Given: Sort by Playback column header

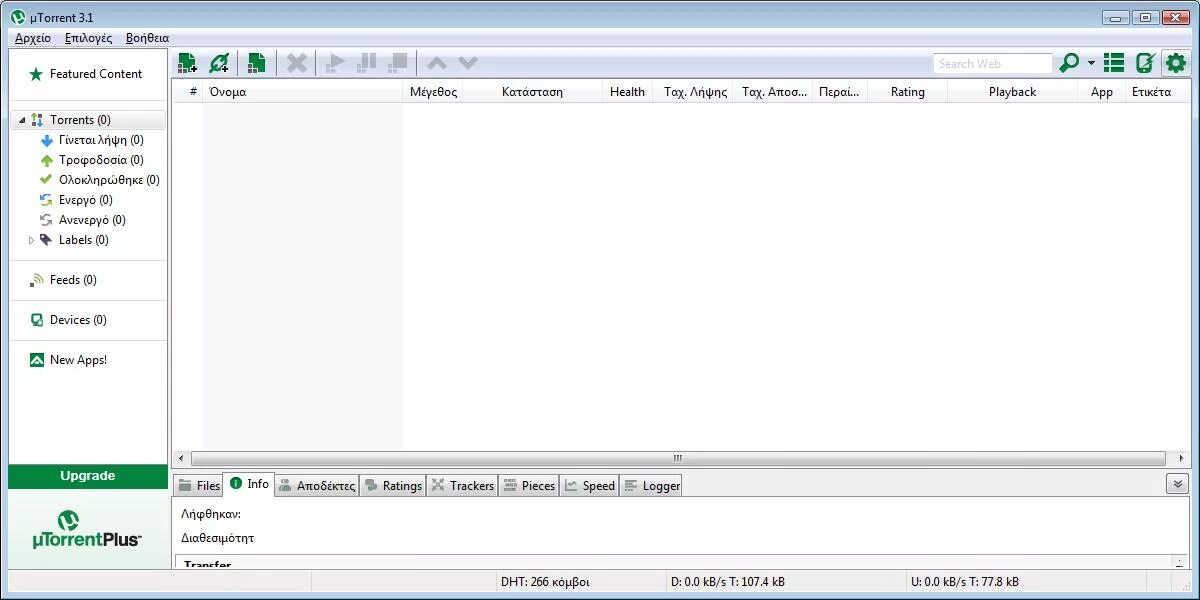Looking at the screenshot, I should click(x=1012, y=91).
